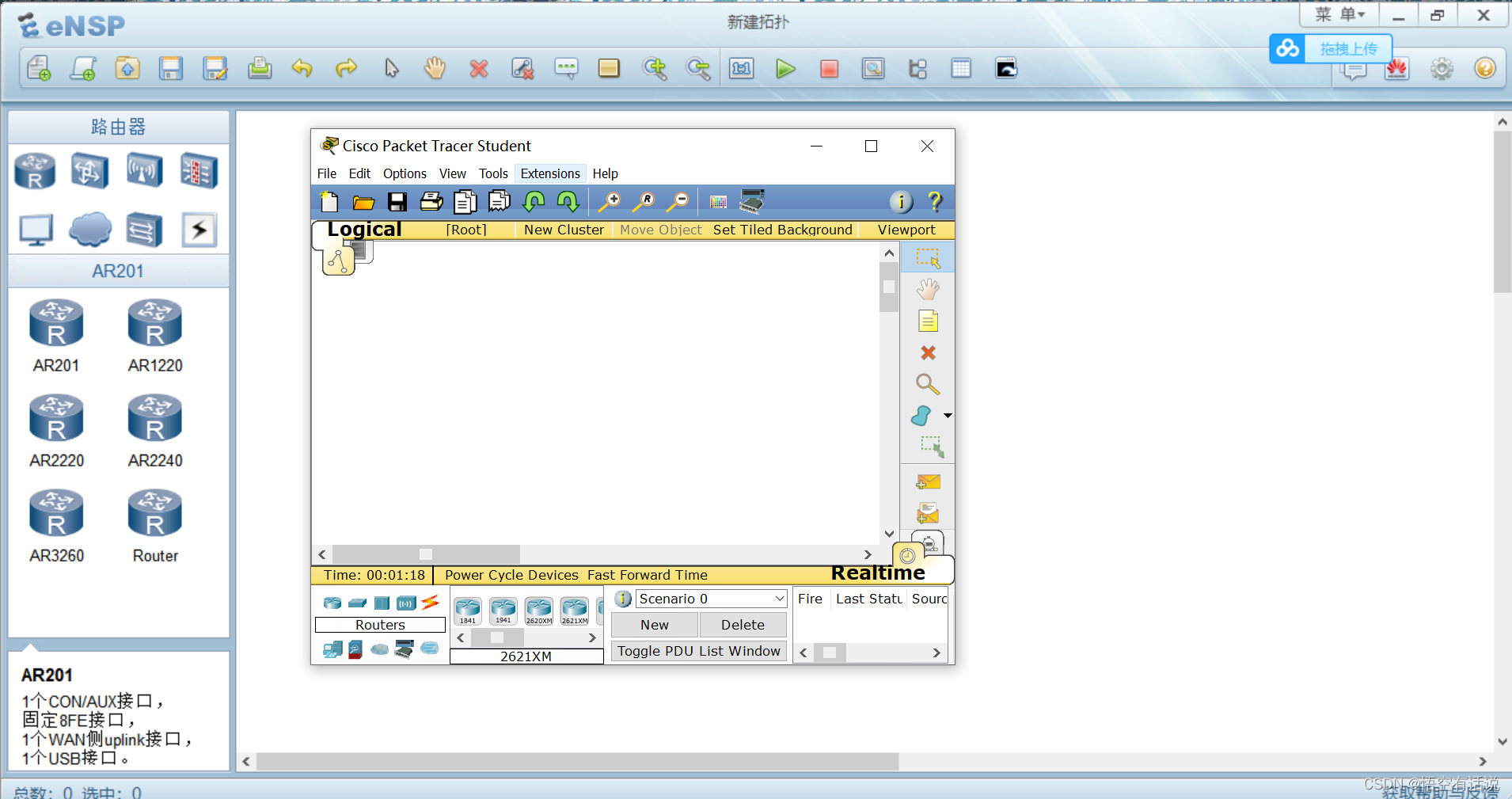Click Viewport button
The width and height of the screenshot is (1512, 799).
tap(906, 230)
